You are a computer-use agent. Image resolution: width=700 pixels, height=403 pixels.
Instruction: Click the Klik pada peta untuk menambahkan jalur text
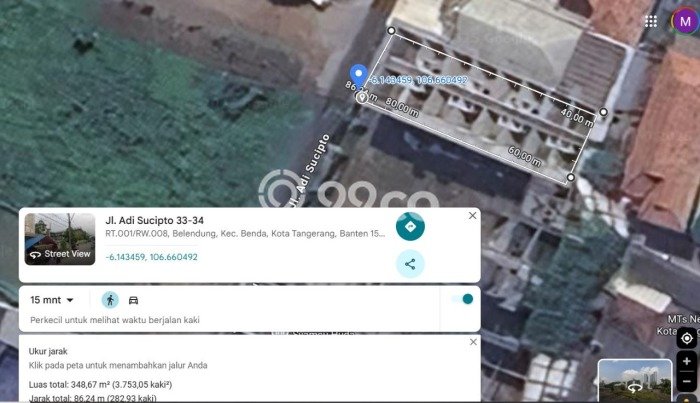click(x=118, y=366)
